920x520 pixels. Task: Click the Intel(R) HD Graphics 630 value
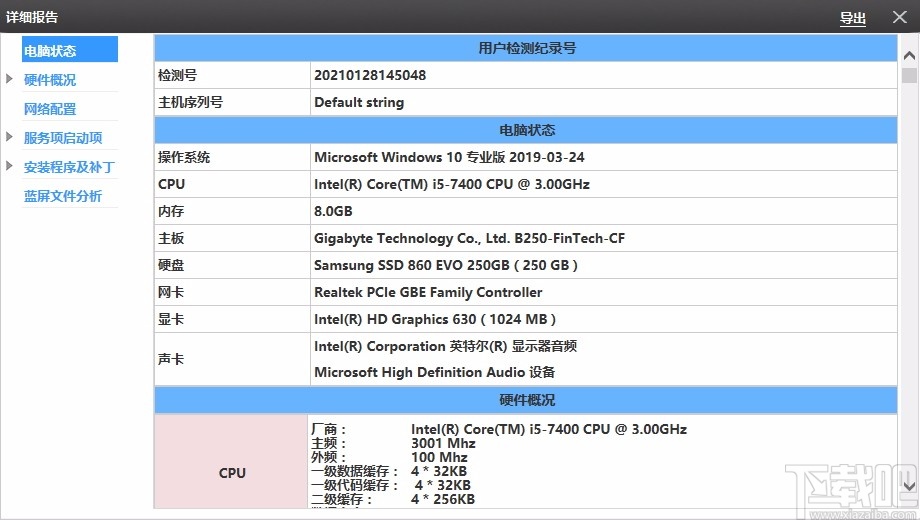point(435,319)
